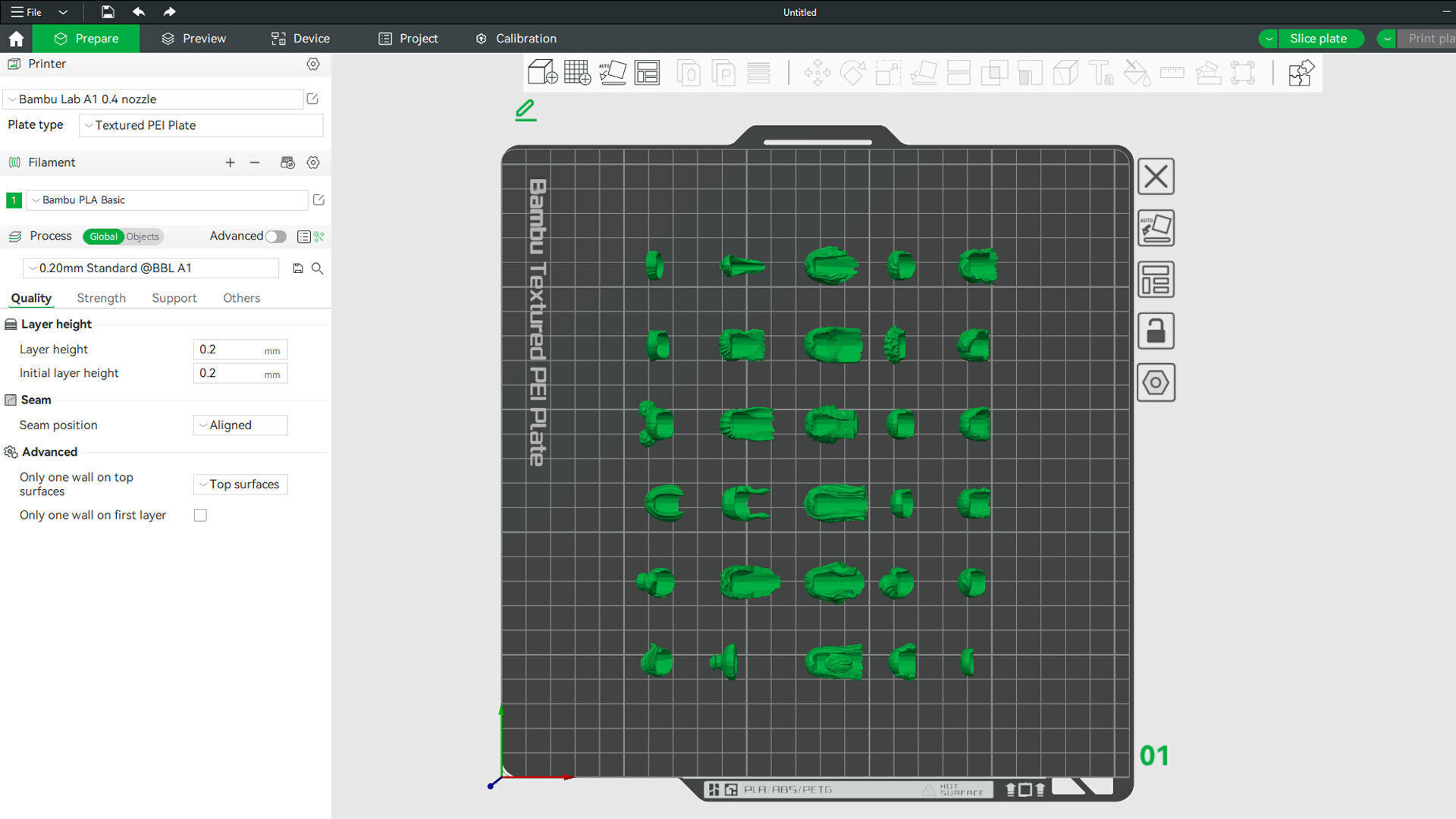1456x819 pixels.
Task: Click the Add plate grid icon
Action: (x=577, y=73)
